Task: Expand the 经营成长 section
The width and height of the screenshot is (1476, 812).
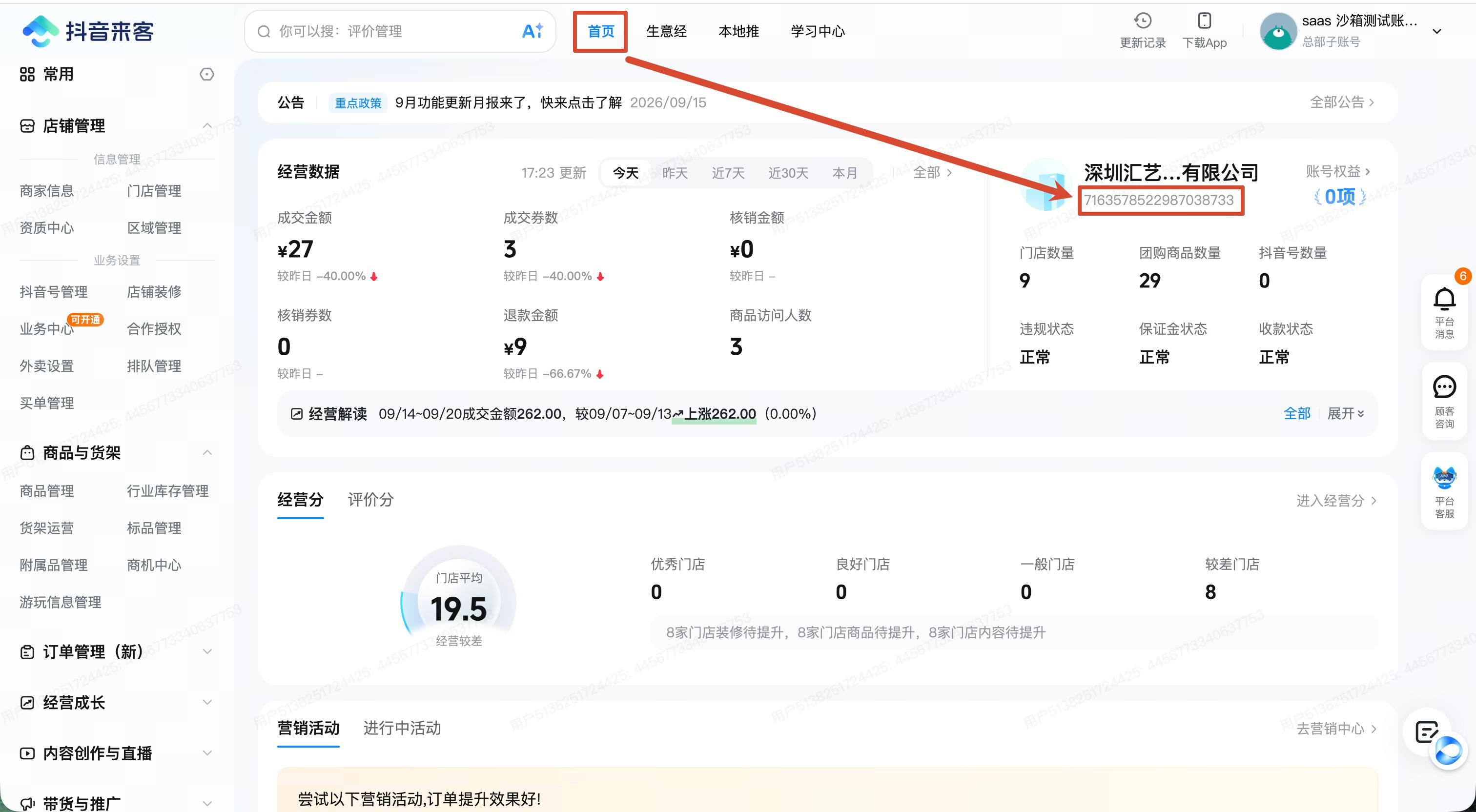Action: coord(207,702)
